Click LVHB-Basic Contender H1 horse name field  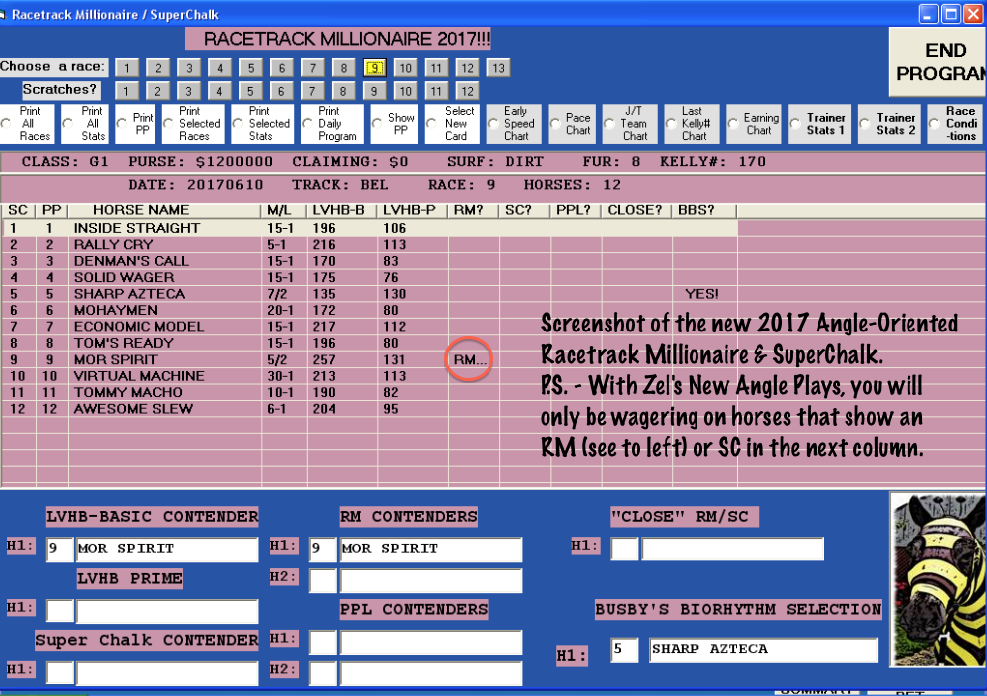coord(167,549)
